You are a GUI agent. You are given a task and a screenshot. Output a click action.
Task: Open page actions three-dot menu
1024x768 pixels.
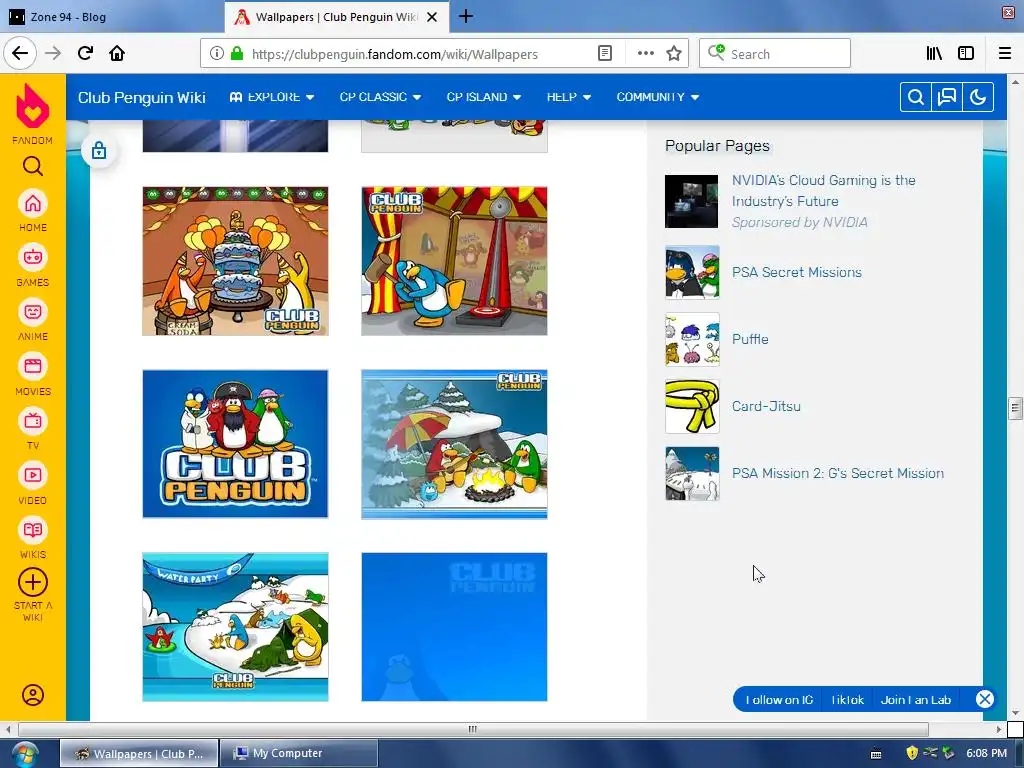pyautogui.click(x=645, y=54)
